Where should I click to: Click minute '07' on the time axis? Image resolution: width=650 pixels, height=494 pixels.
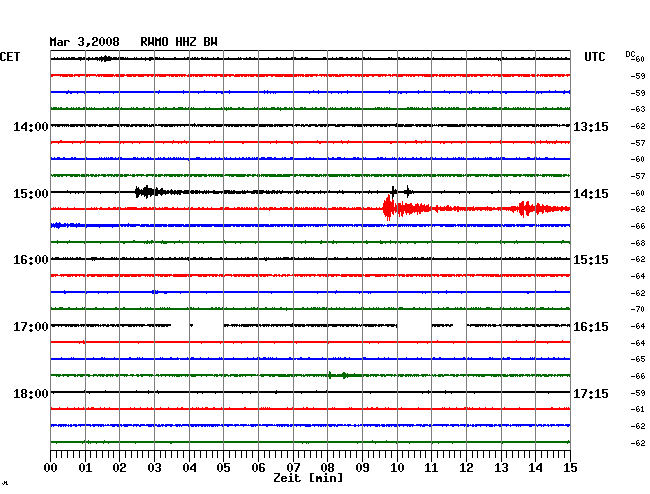293,468
